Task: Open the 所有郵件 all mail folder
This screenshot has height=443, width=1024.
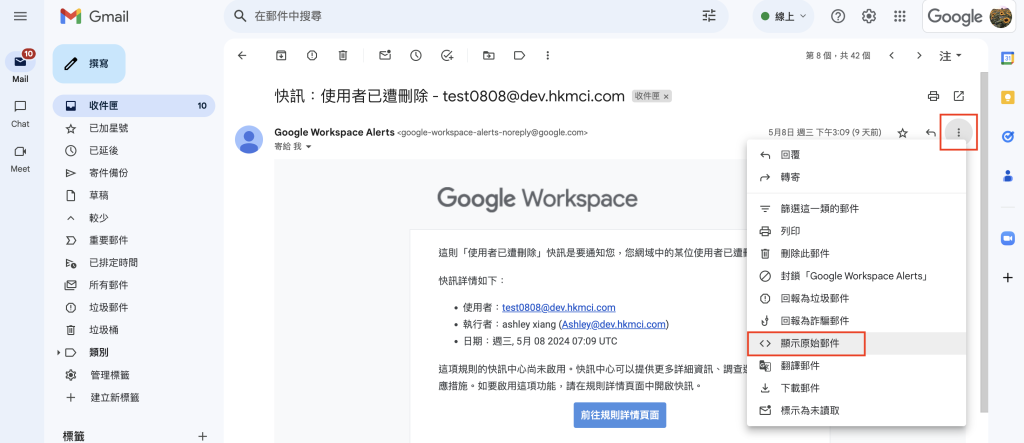Action: coord(133,285)
